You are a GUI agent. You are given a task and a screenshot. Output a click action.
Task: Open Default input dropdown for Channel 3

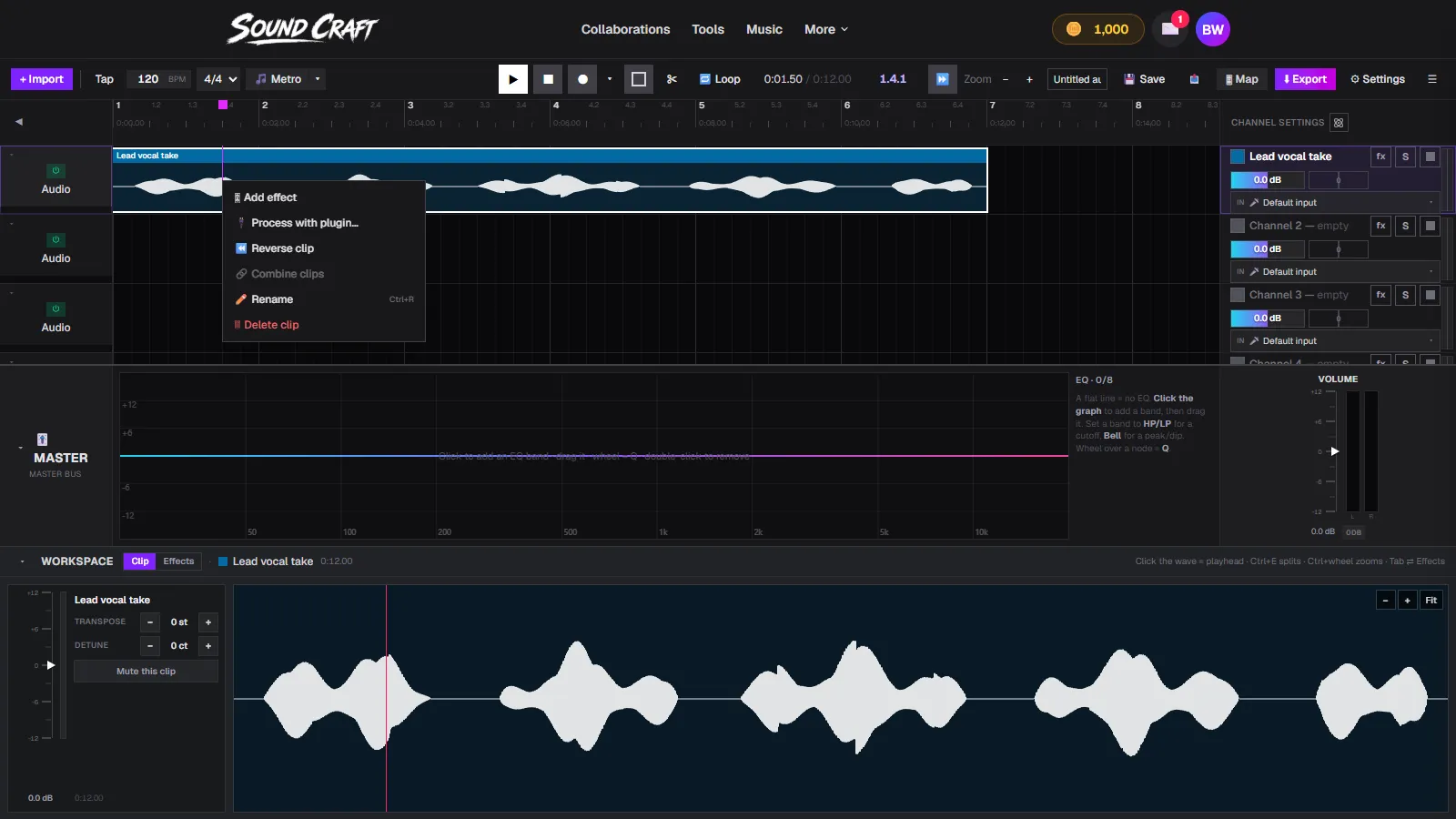pos(1335,341)
